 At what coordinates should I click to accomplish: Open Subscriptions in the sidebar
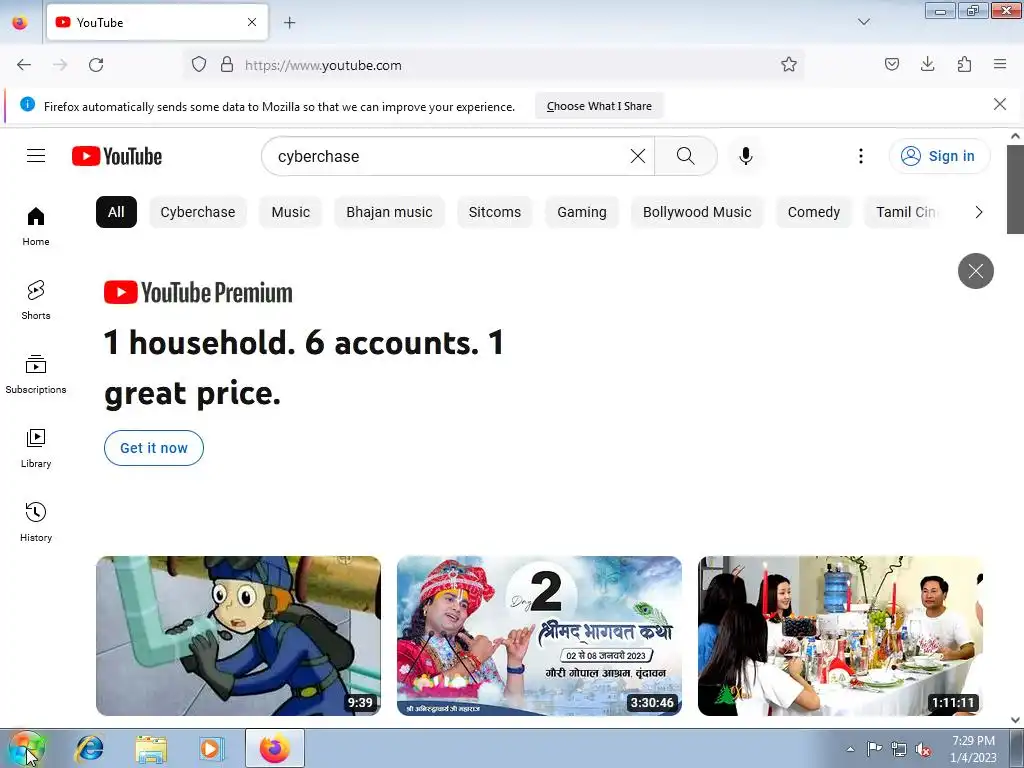[x=36, y=374]
